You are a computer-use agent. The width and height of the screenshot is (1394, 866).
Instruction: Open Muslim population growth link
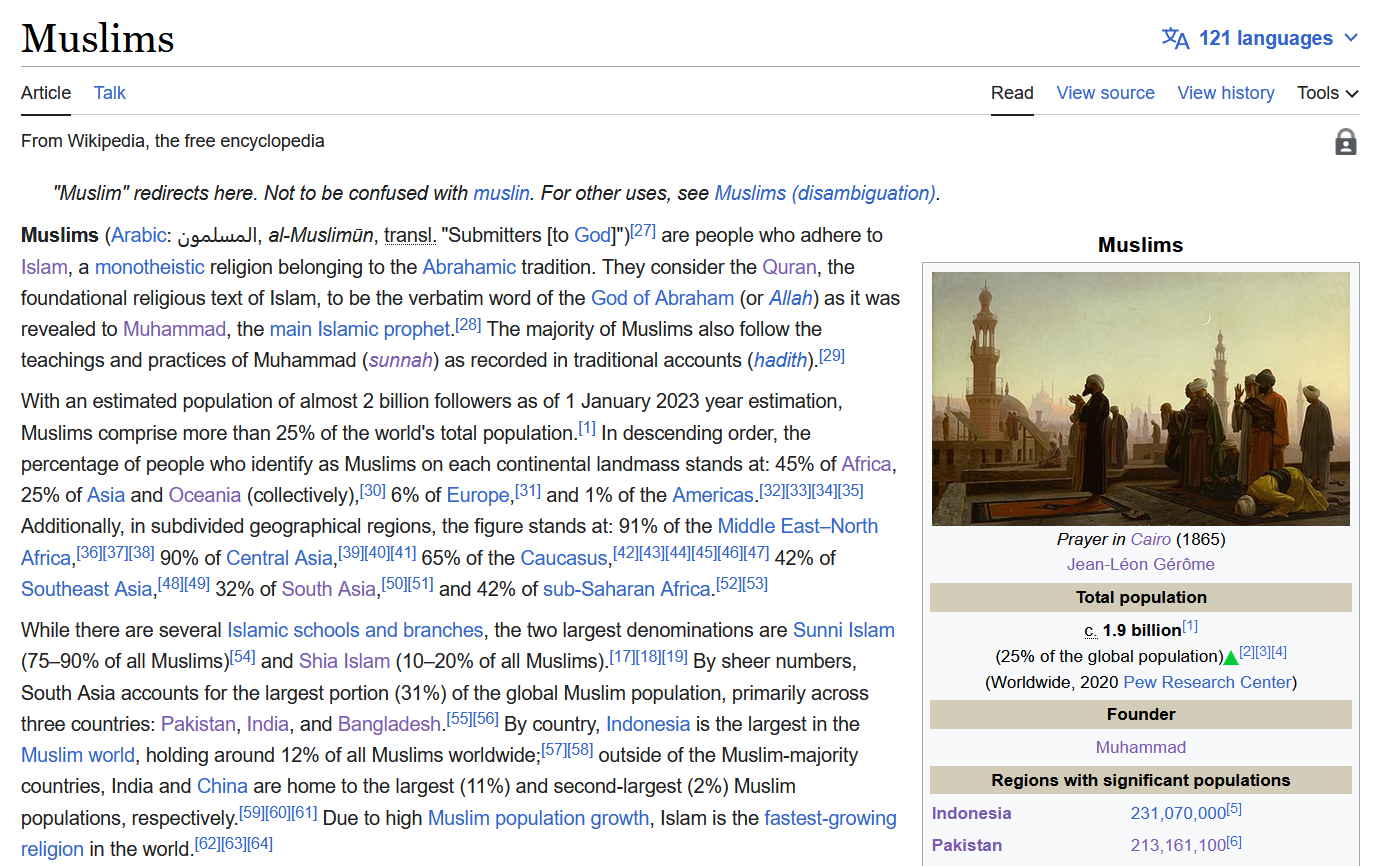(x=538, y=818)
